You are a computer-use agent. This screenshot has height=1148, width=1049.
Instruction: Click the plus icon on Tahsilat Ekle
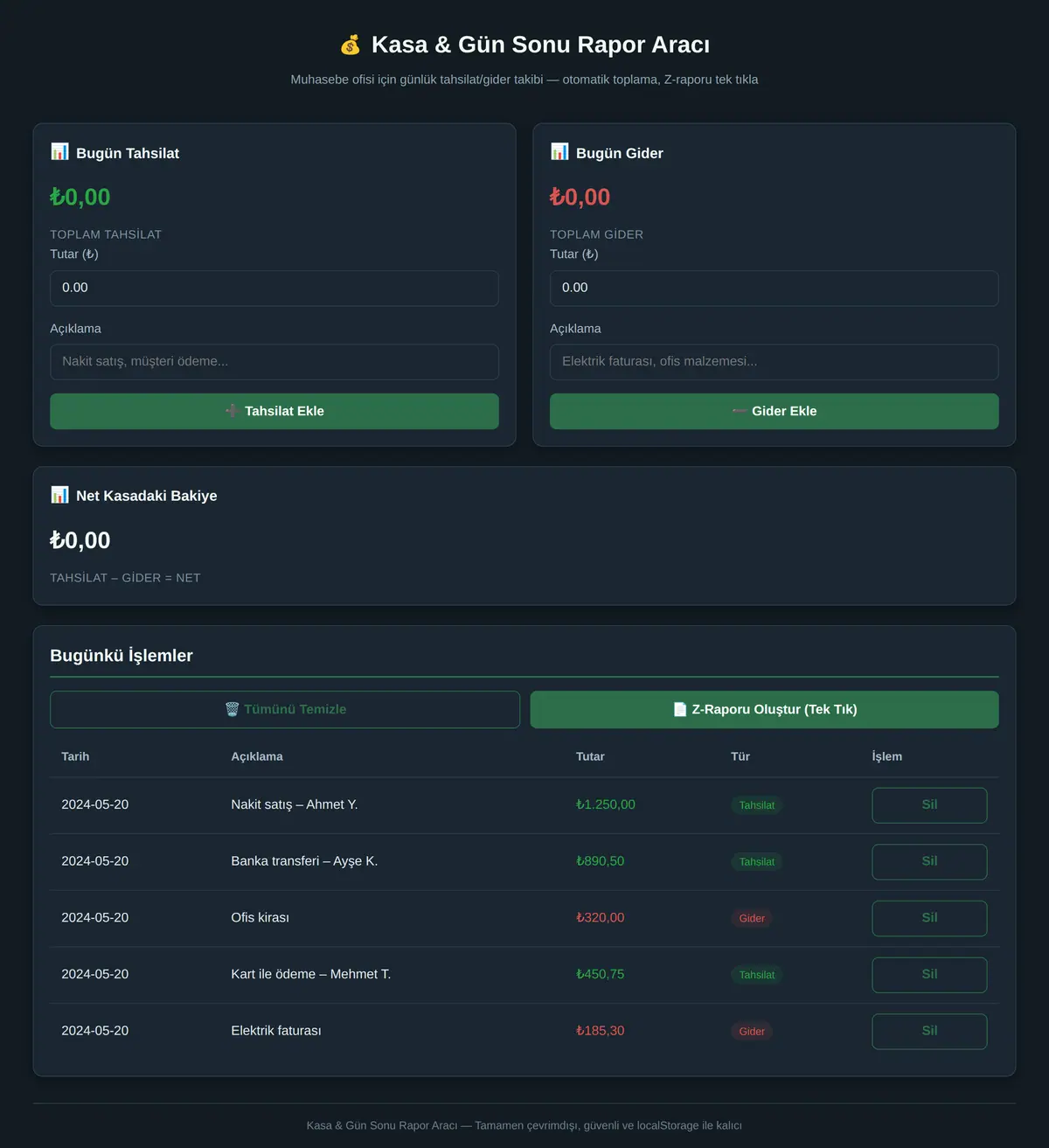coord(232,411)
